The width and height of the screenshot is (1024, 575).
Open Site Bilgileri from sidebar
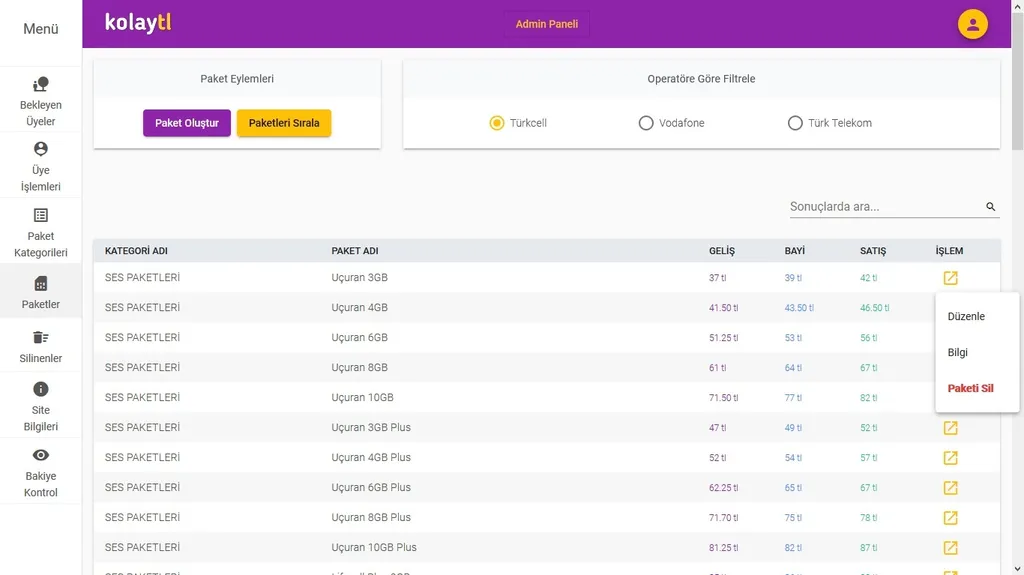pos(41,406)
